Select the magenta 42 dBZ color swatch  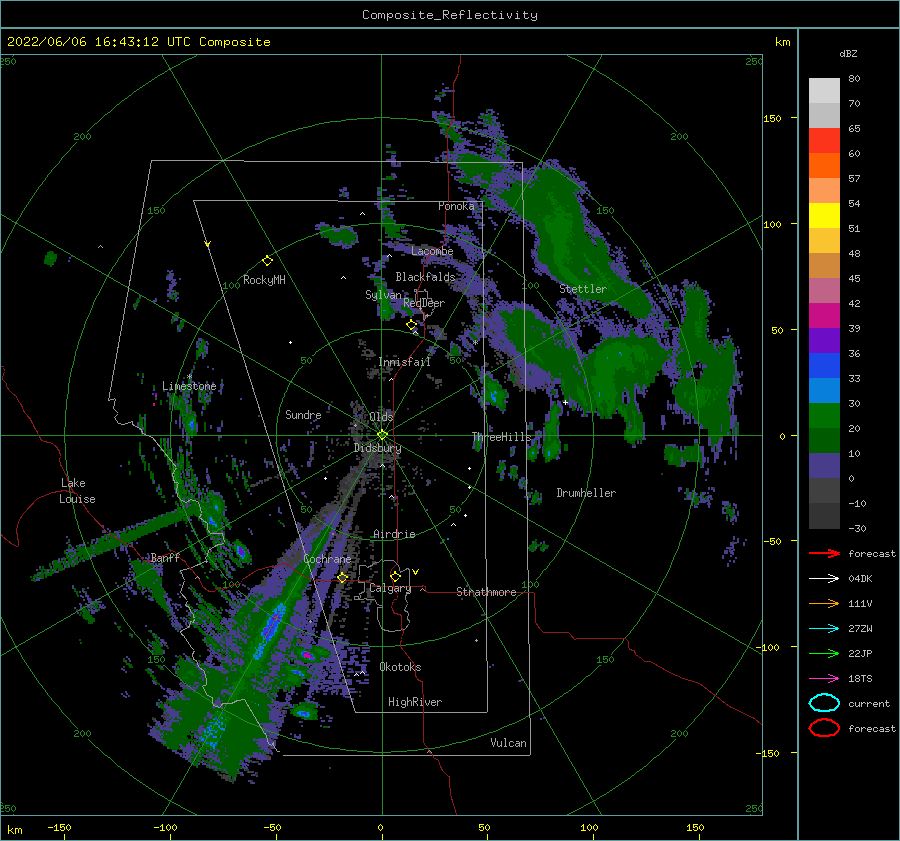[x=824, y=315]
